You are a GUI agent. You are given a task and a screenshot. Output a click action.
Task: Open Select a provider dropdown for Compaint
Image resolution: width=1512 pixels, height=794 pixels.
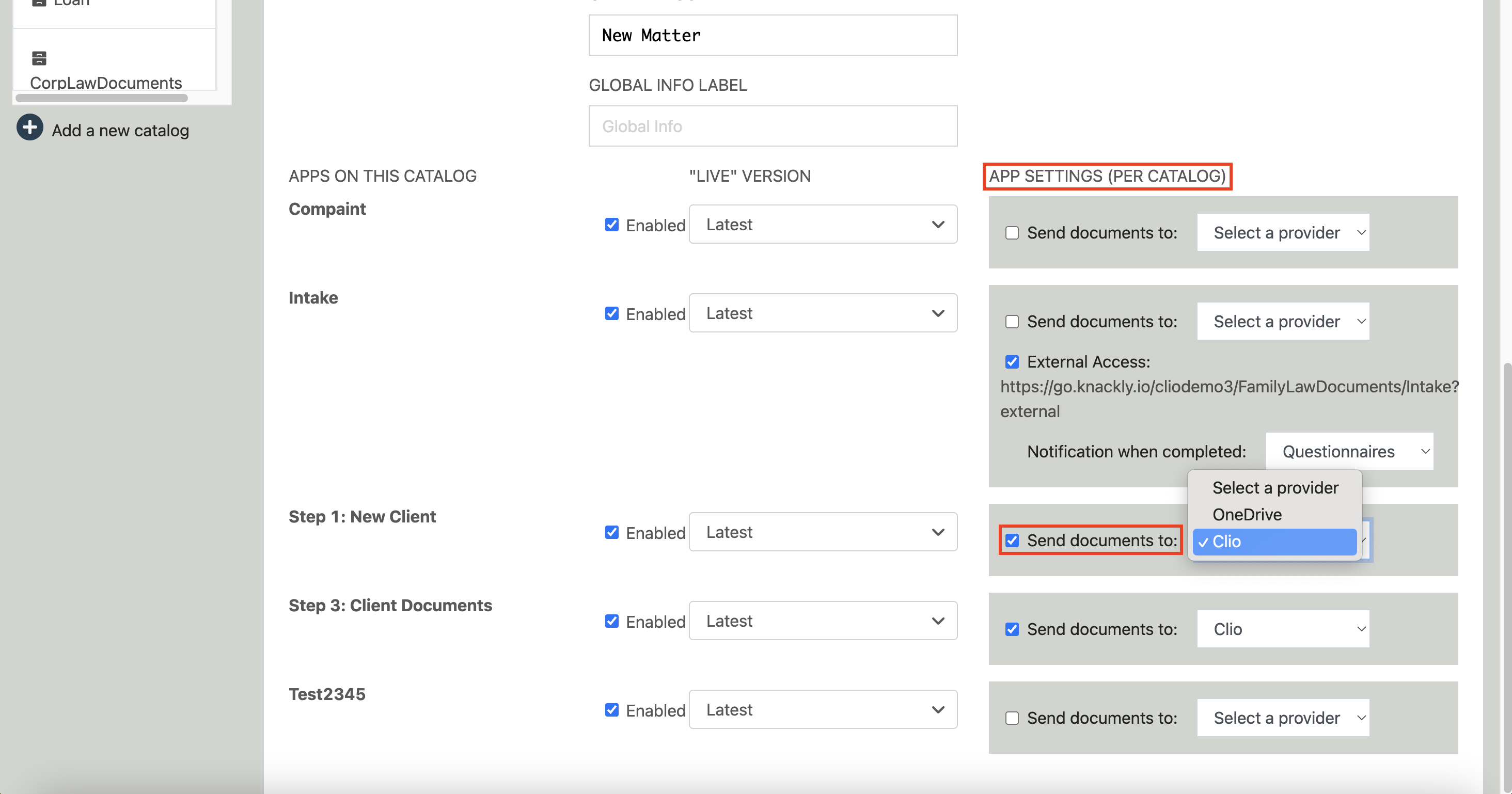click(1283, 232)
